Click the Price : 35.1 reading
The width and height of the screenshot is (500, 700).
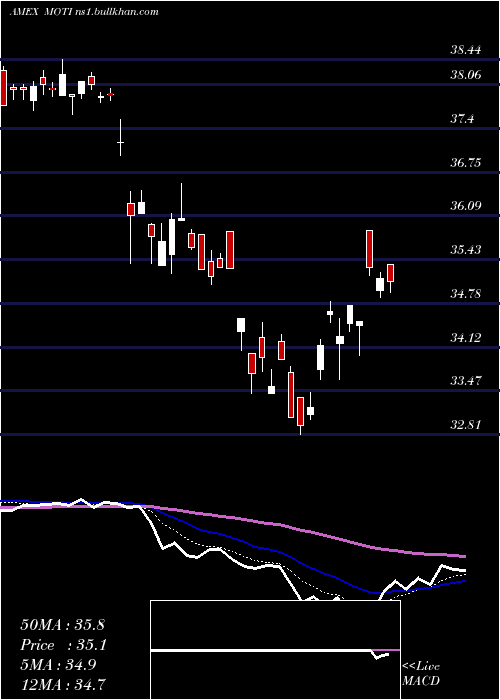tap(62, 645)
